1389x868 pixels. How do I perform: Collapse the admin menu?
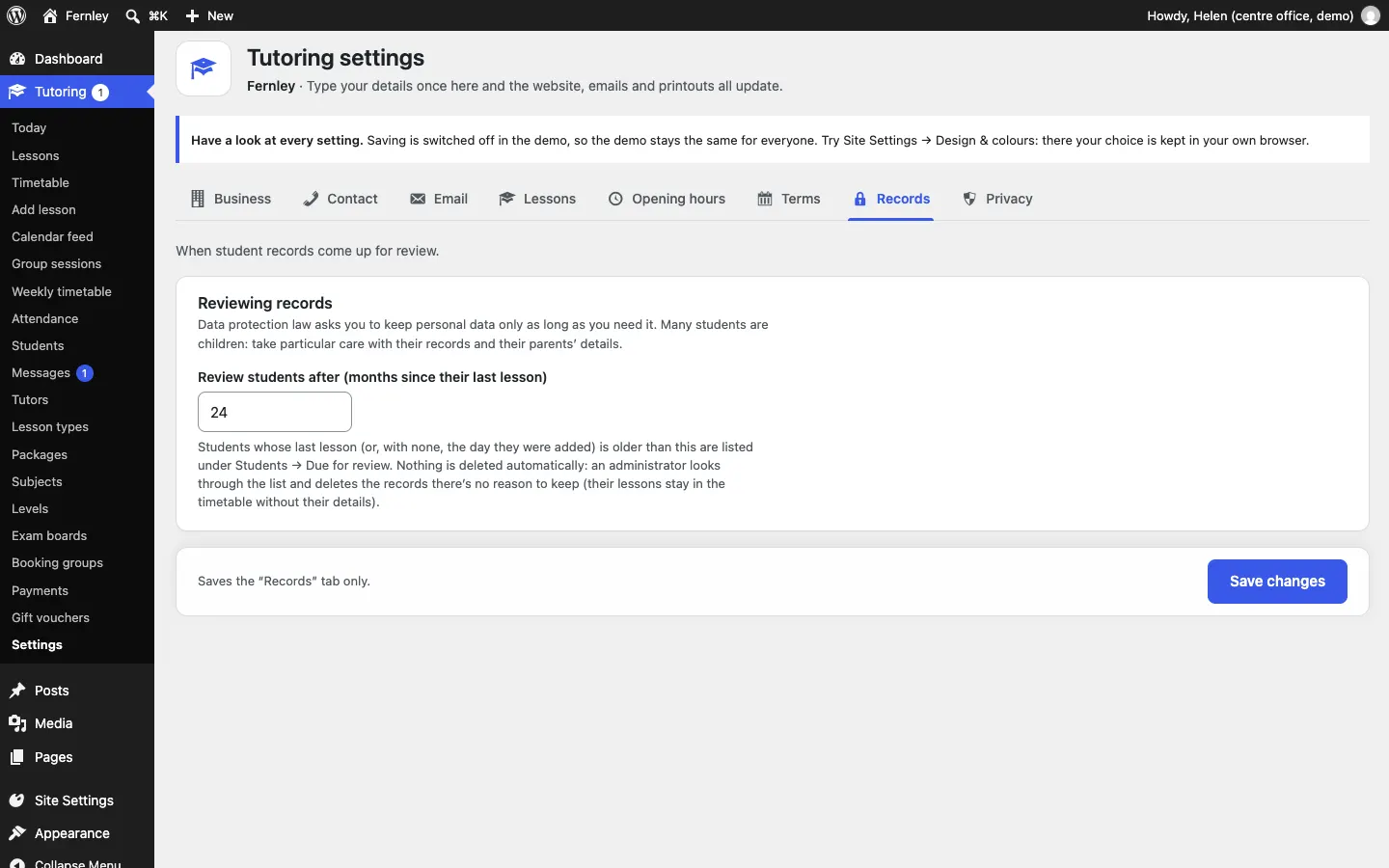tap(77, 862)
